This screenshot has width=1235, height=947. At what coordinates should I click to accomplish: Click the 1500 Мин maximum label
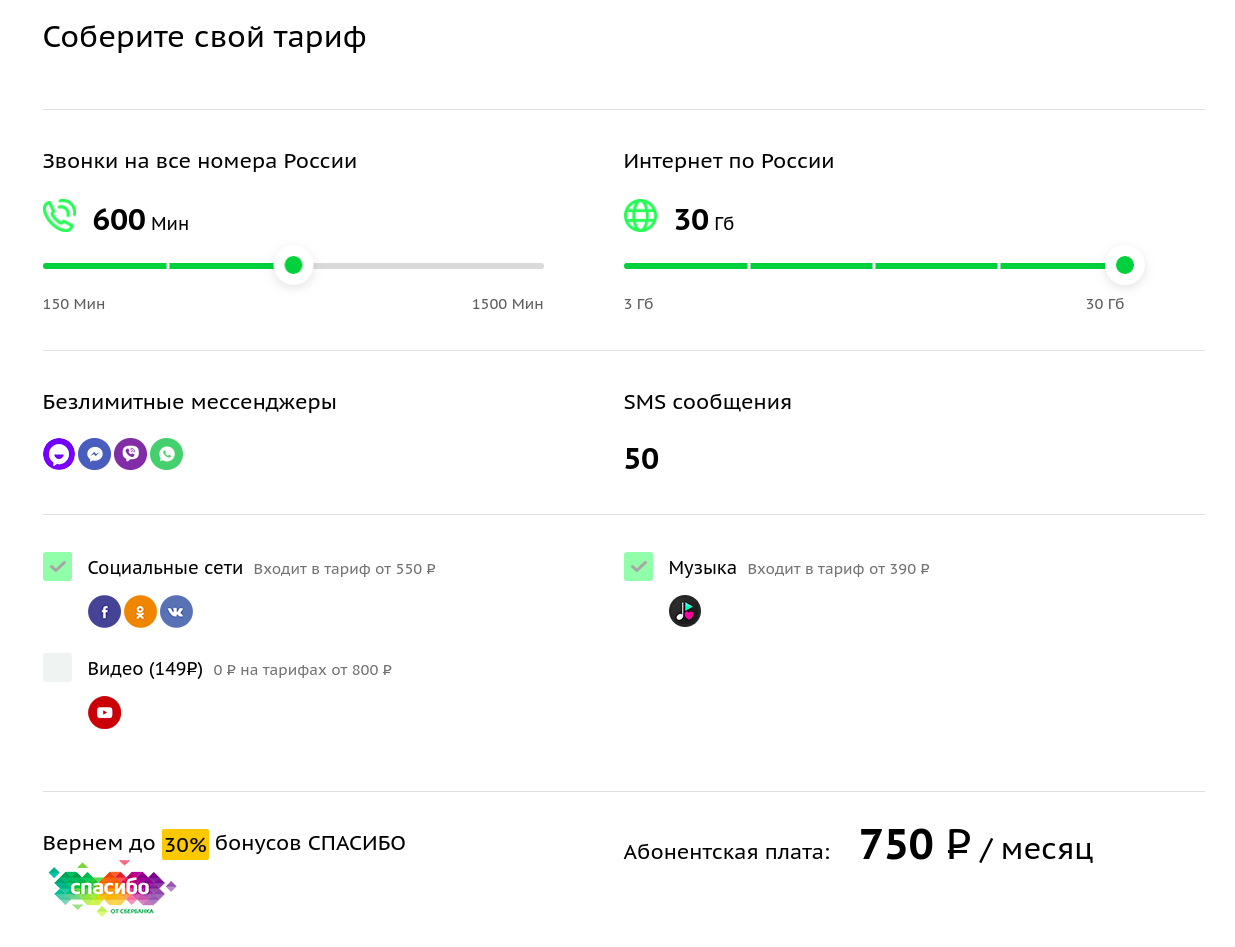point(507,304)
